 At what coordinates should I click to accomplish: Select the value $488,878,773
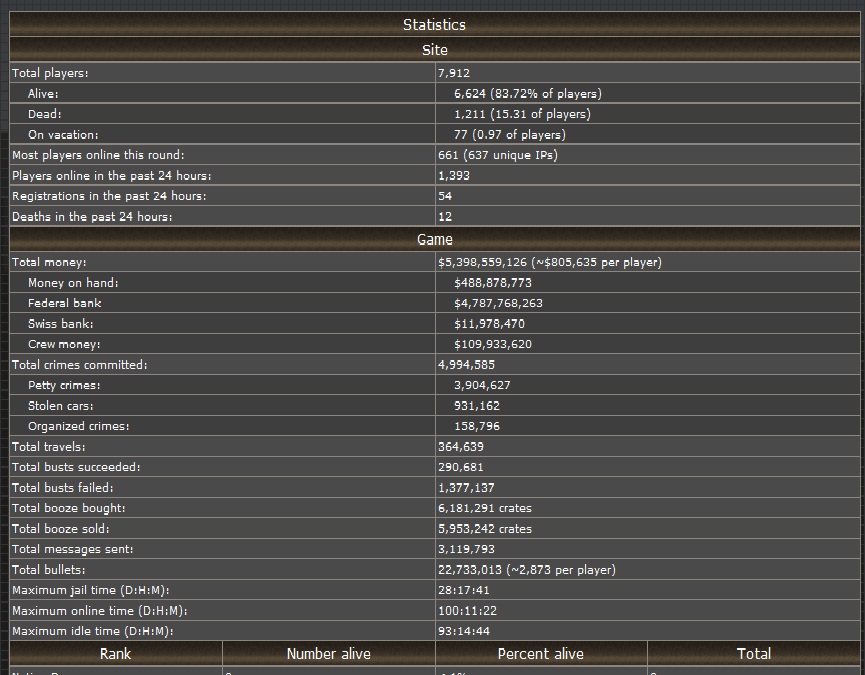point(493,283)
